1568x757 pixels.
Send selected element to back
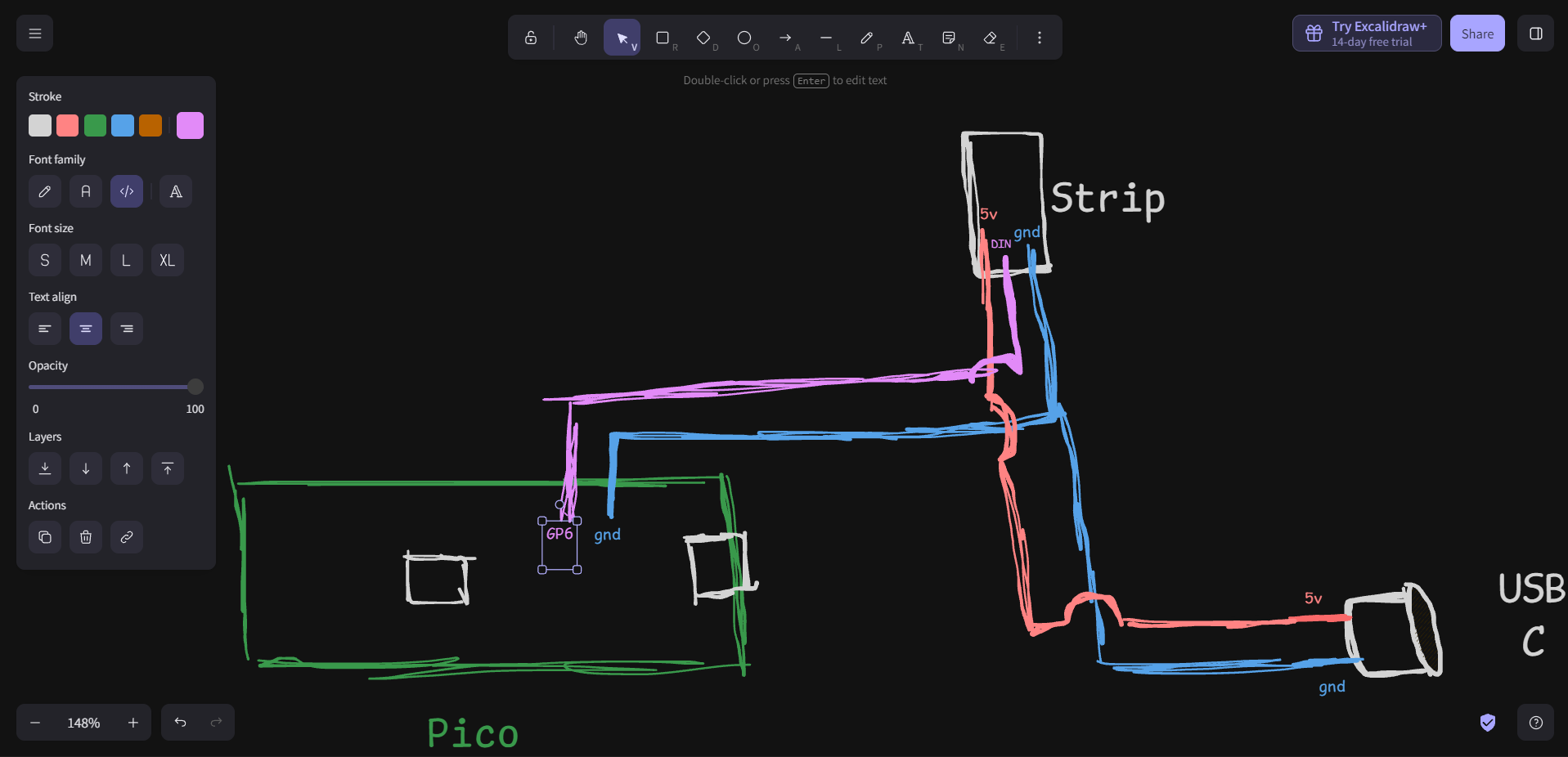click(x=45, y=468)
